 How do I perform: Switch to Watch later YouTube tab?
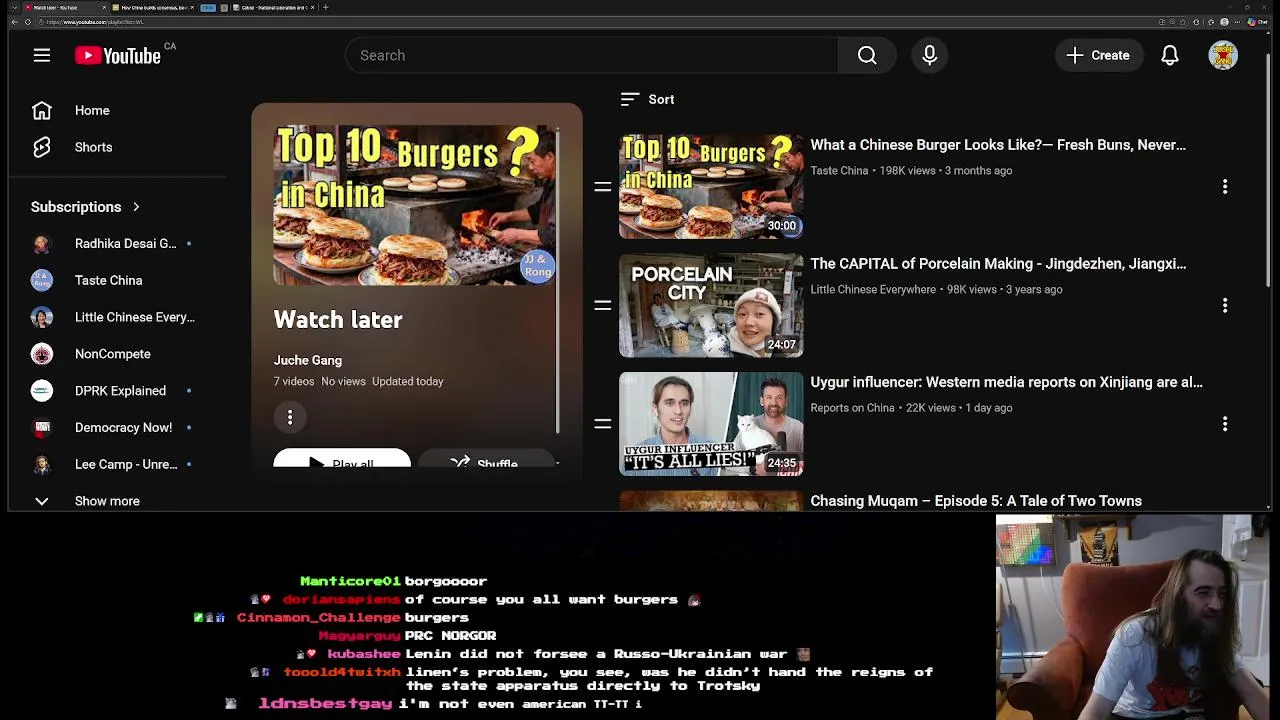[x=65, y=7]
